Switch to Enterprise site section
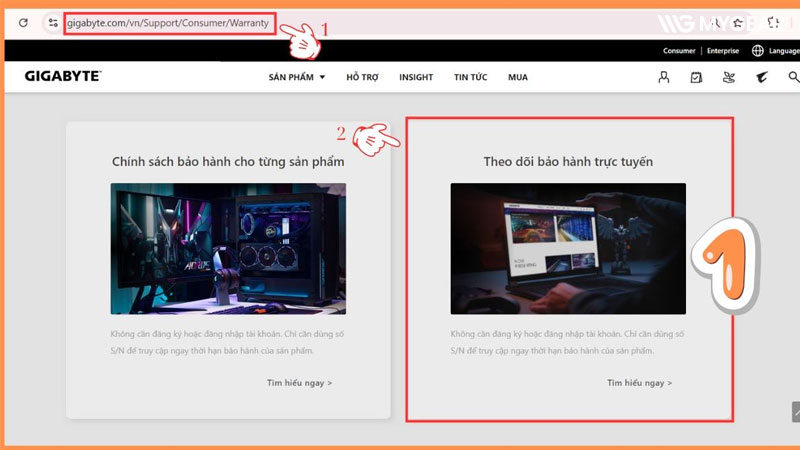The width and height of the screenshot is (800, 450). 723,51
